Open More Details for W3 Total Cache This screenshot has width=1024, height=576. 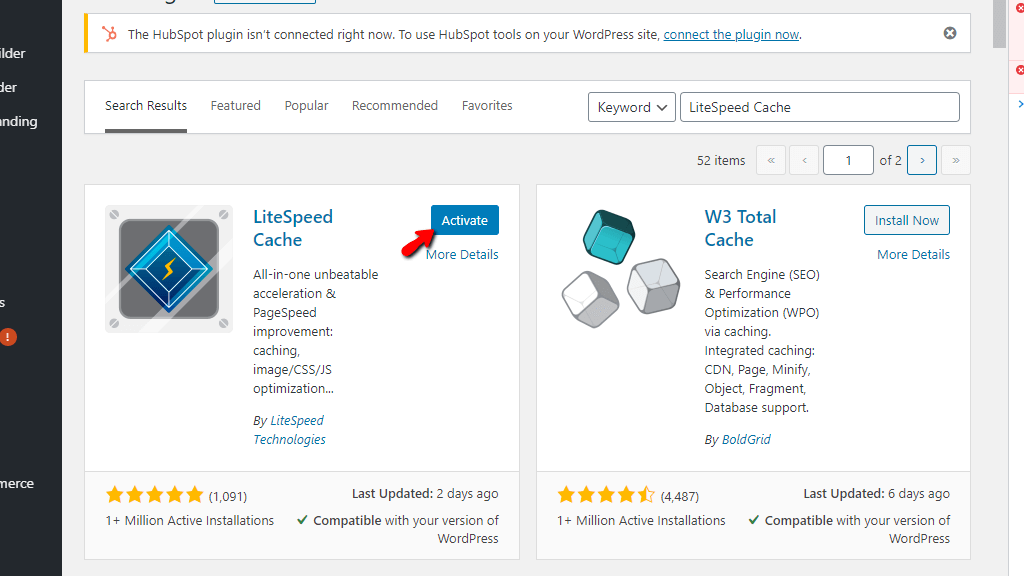(x=913, y=255)
